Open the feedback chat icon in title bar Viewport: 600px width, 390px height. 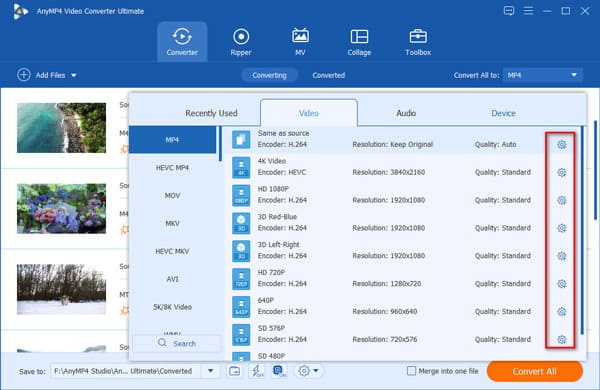coord(509,11)
